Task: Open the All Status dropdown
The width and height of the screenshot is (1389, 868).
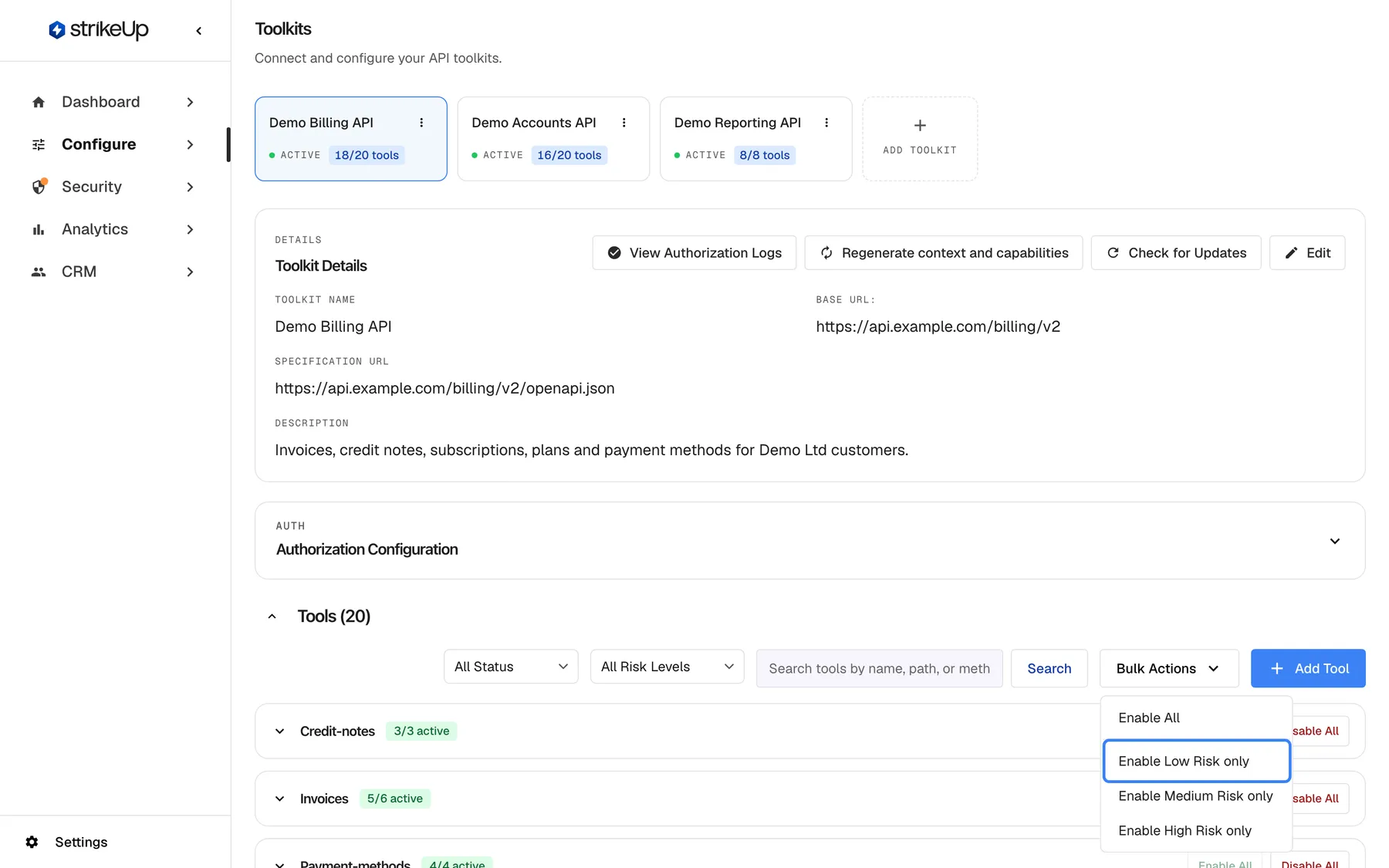Action: [x=511, y=667]
